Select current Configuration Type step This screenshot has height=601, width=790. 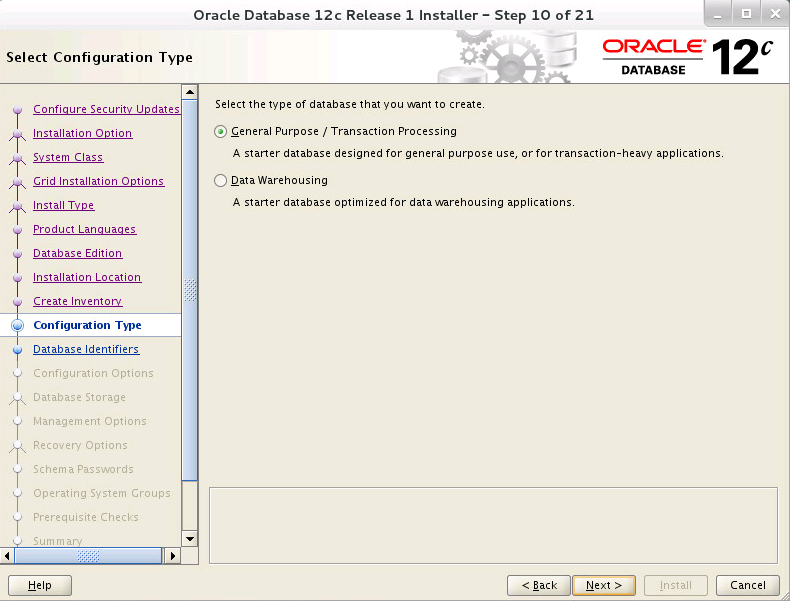pyautogui.click(x=87, y=325)
